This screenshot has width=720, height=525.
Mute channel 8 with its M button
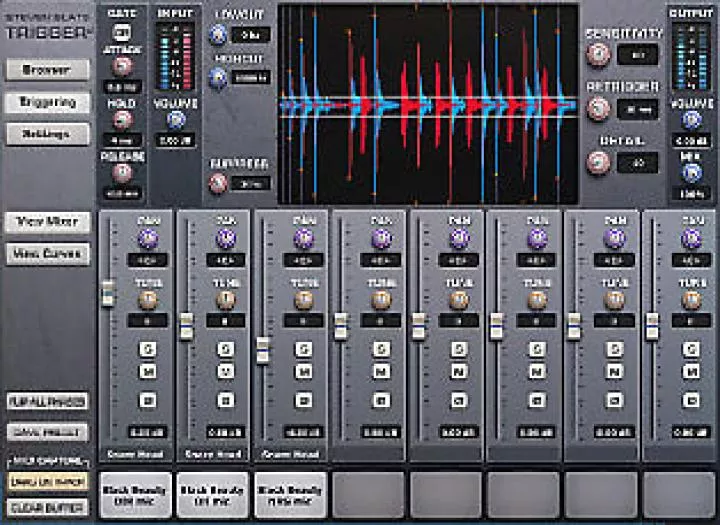click(x=692, y=371)
